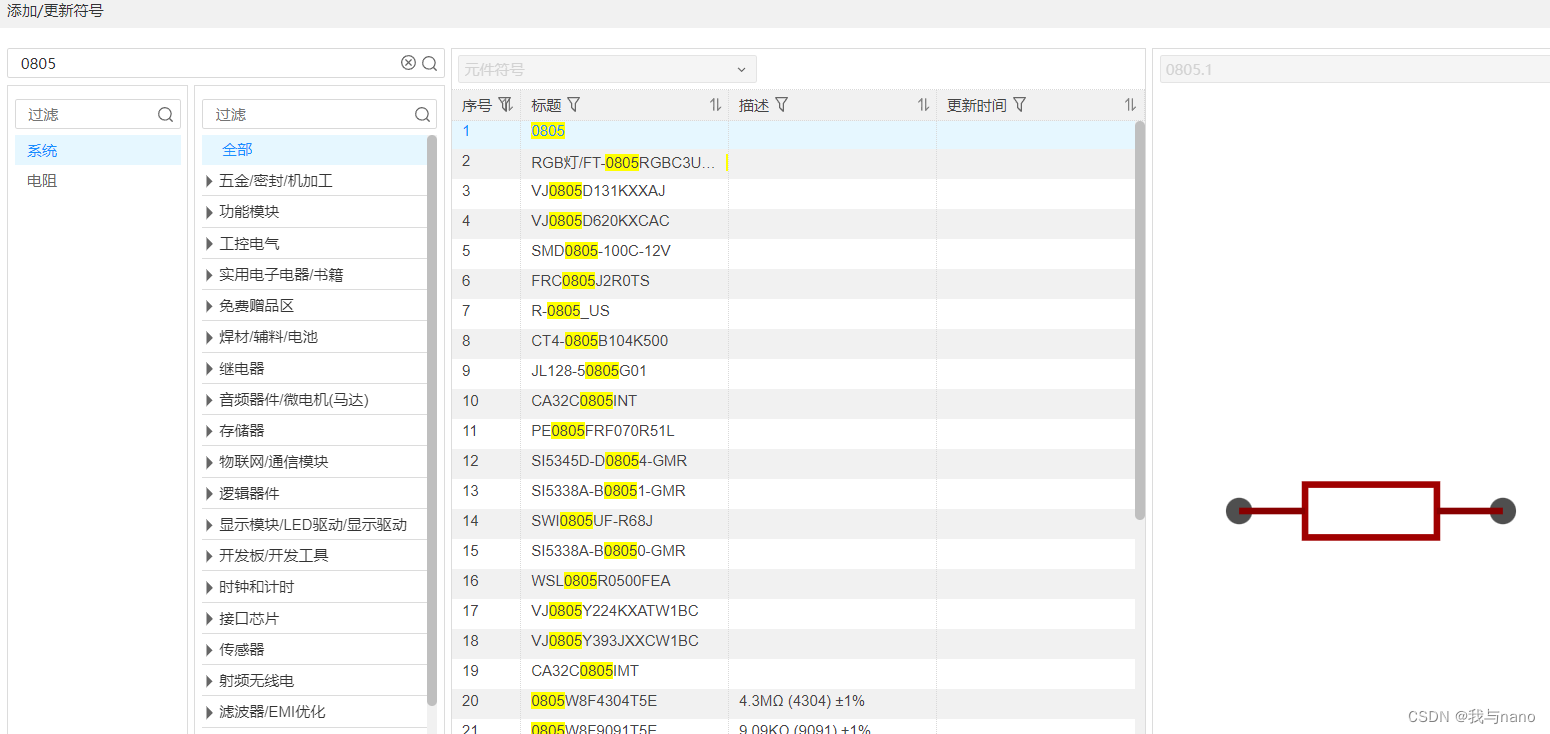Select the 开发板/开发工具 category label
Image resolution: width=1550 pixels, height=734 pixels.
coord(274,556)
